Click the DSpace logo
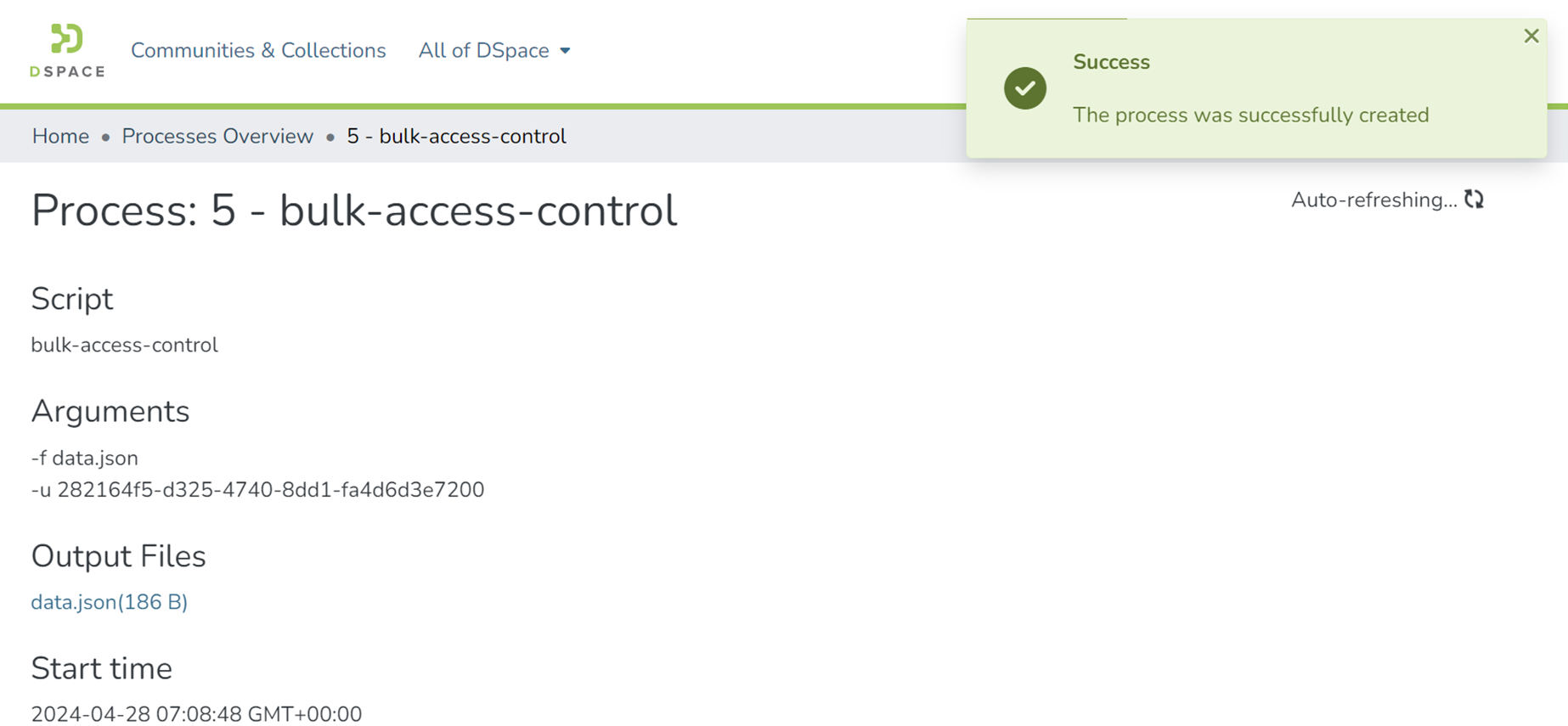 point(67,51)
